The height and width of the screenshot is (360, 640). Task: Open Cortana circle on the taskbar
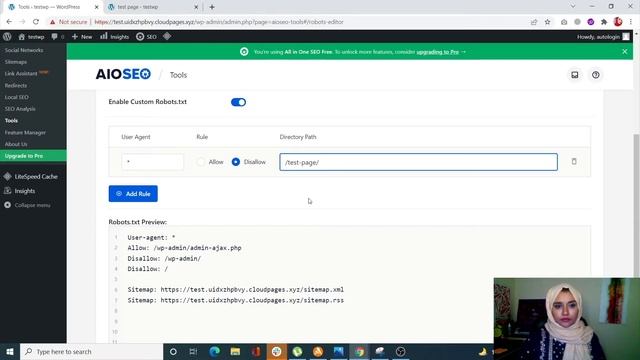click(x=173, y=351)
